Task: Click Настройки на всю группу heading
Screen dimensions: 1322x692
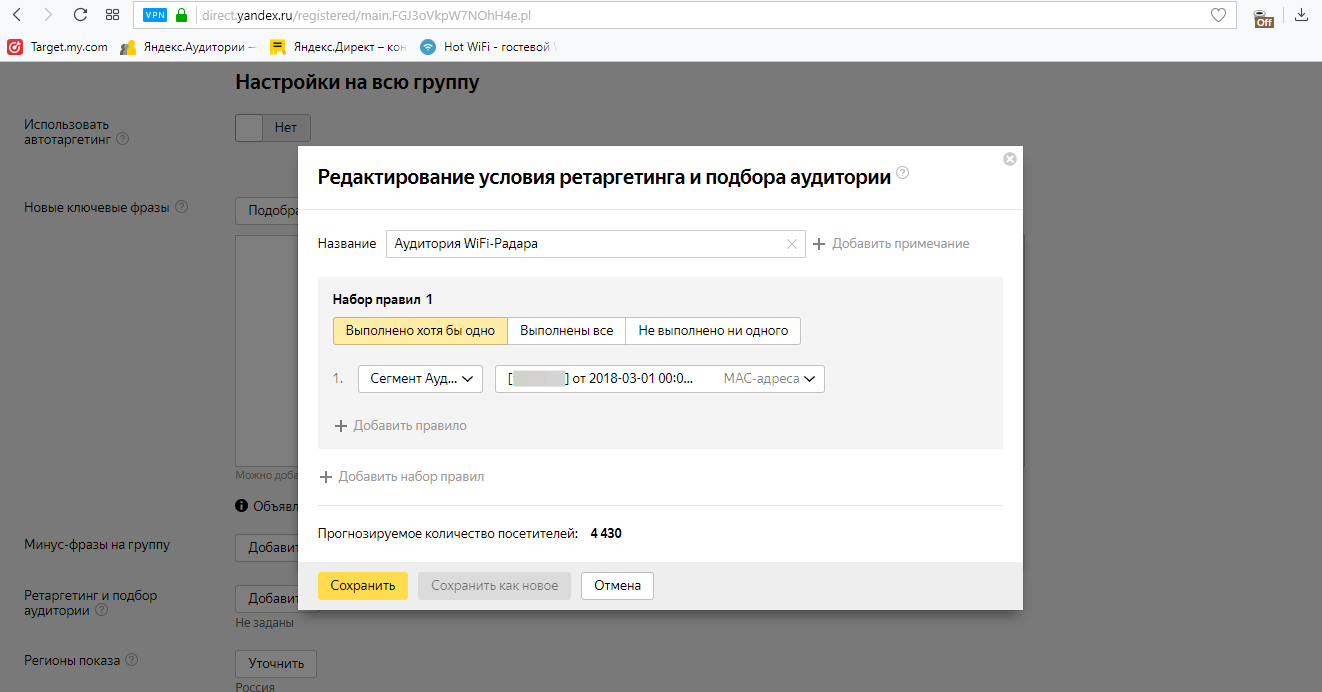Action: point(357,82)
